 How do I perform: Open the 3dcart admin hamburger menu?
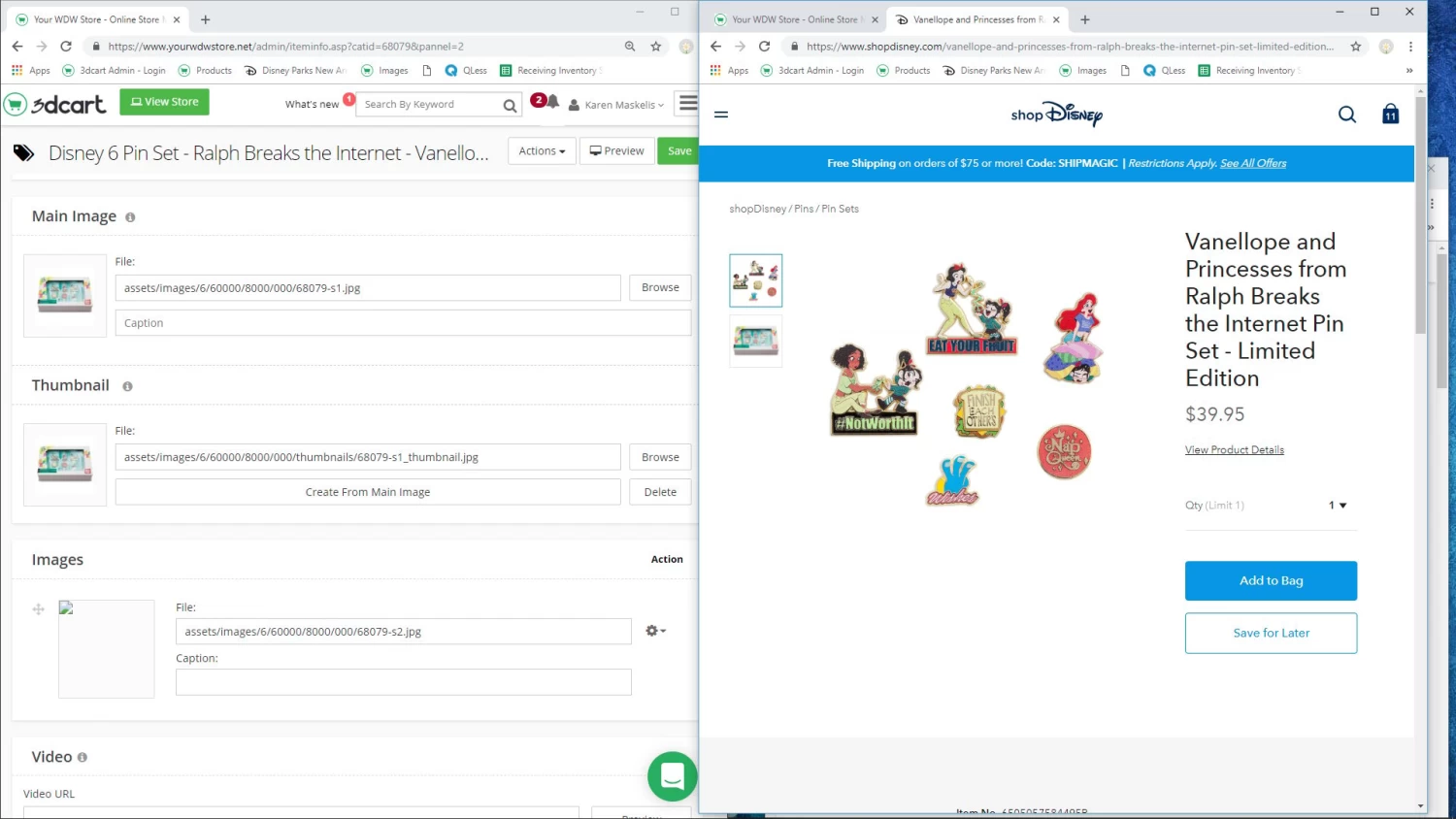pyautogui.click(x=687, y=103)
